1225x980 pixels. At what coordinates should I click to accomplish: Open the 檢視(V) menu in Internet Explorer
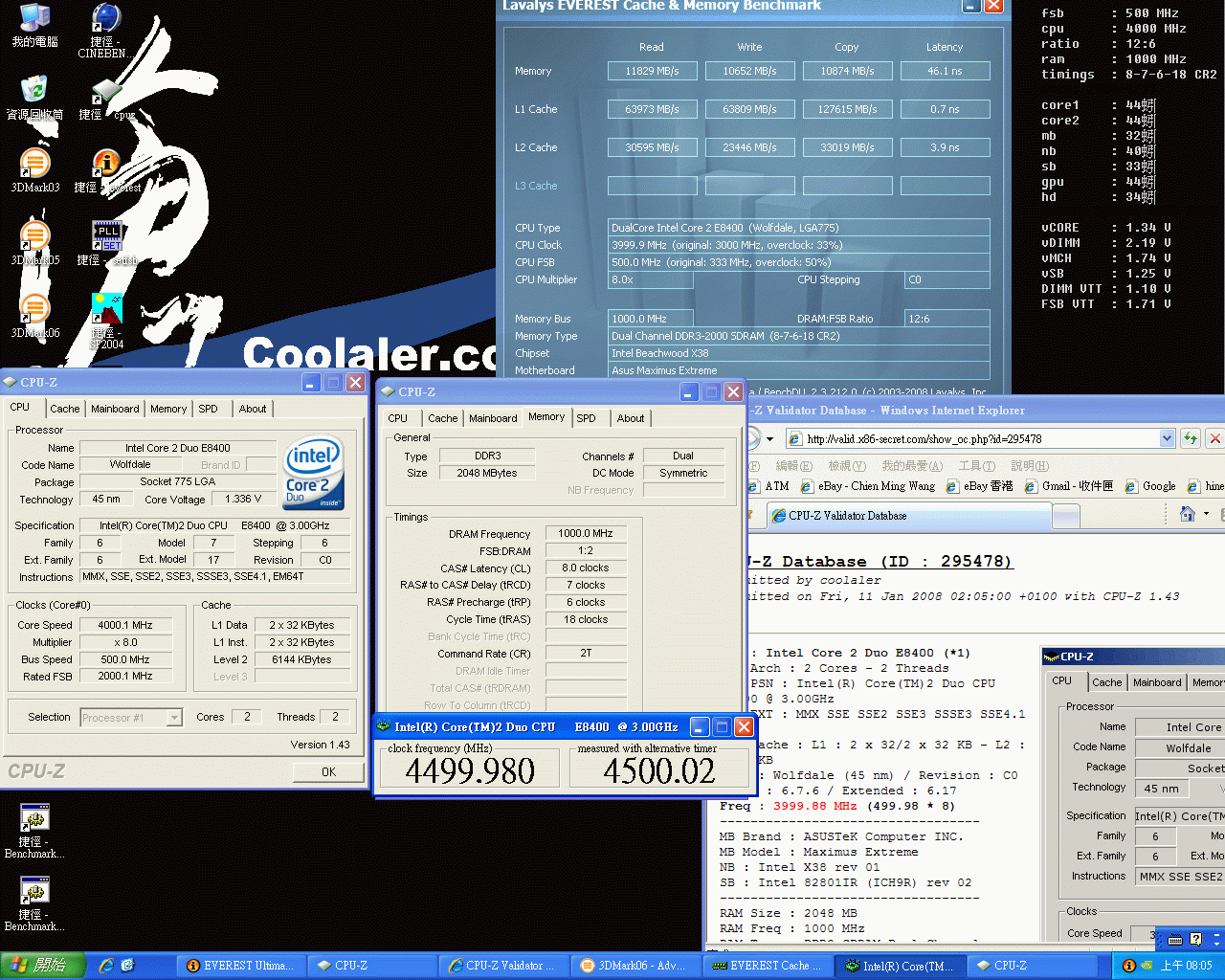click(x=847, y=466)
